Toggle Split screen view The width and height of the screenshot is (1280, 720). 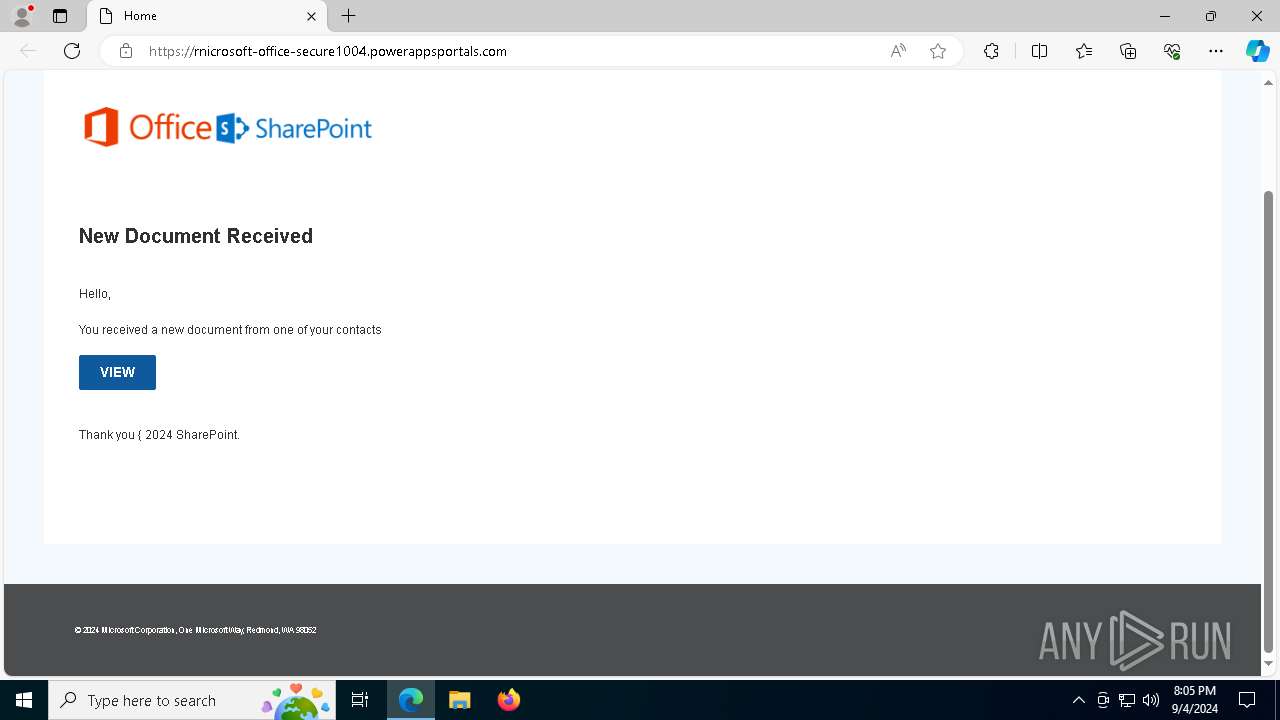[1039, 51]
